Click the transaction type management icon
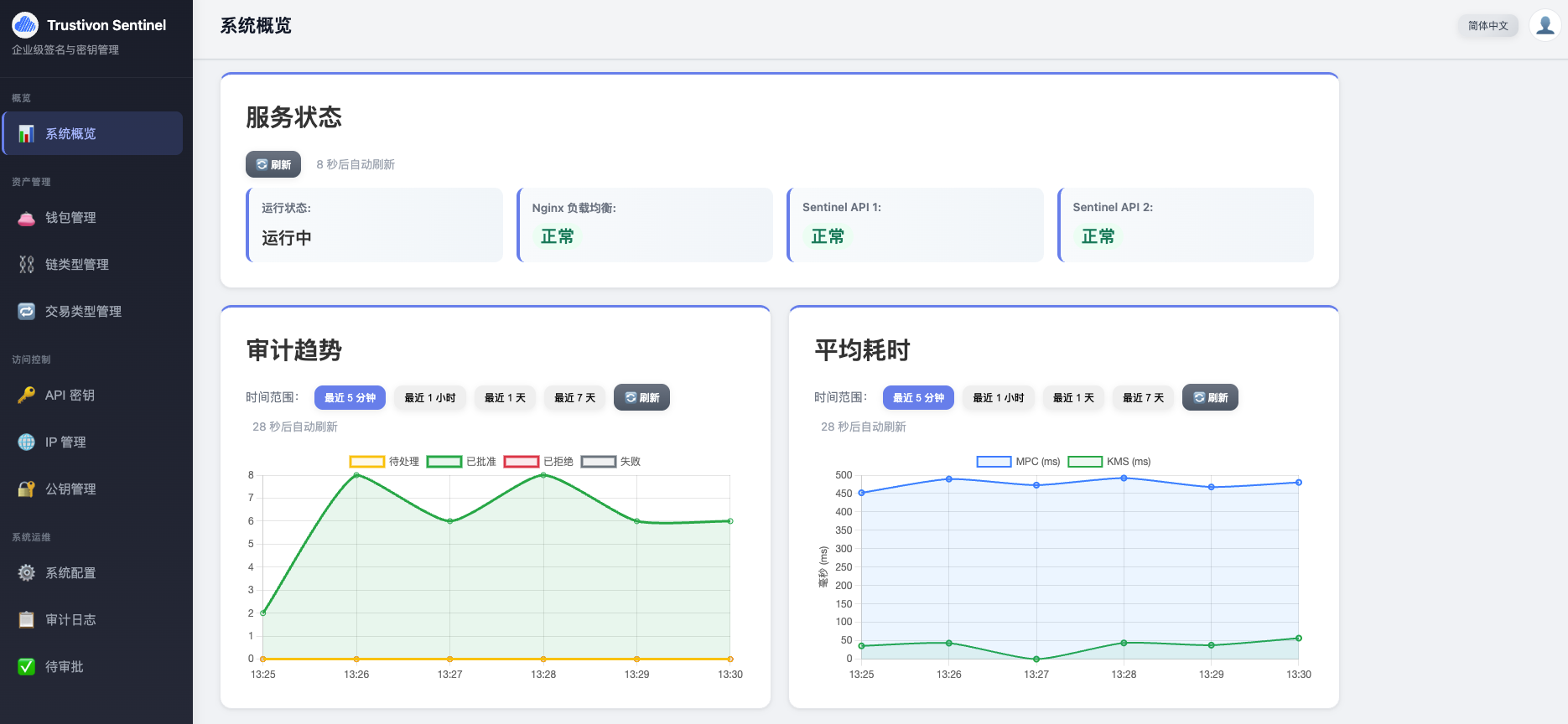The image size is (1568, 724). point(27,312)
